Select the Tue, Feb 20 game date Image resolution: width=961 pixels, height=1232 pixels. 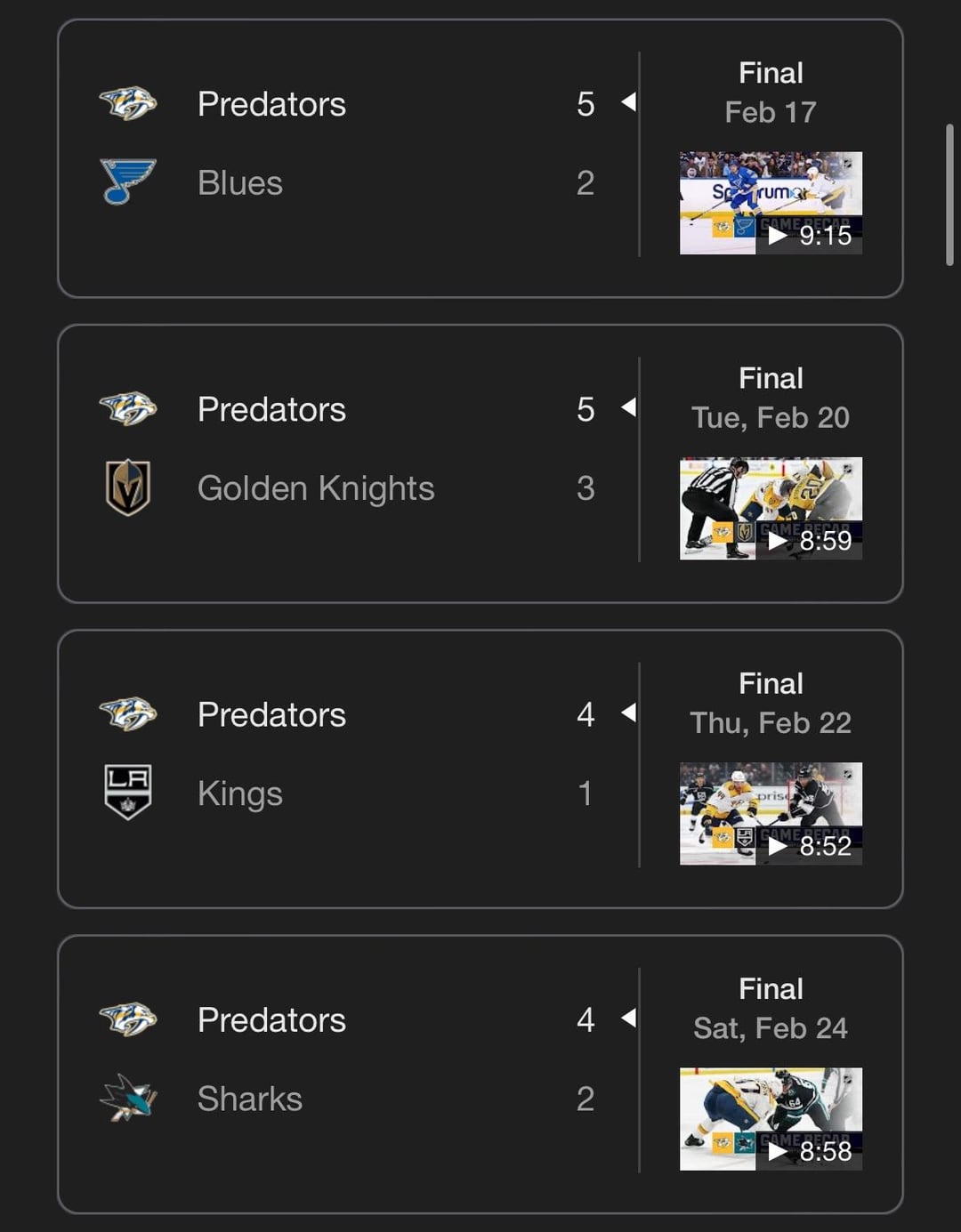click(x=771, y=417)
